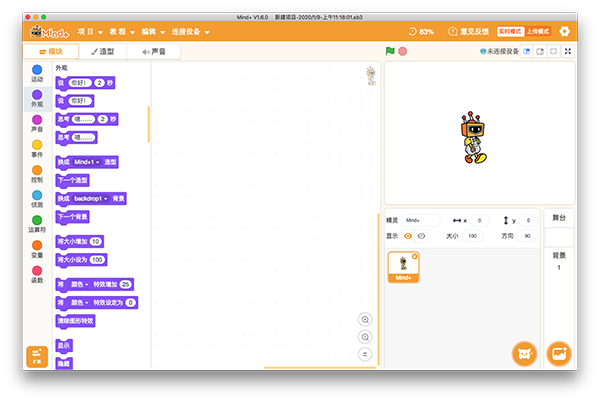Select the 声音 sound category
Image resolution: width=600 pixels, height=402 pixels.
tap(37, 124)
